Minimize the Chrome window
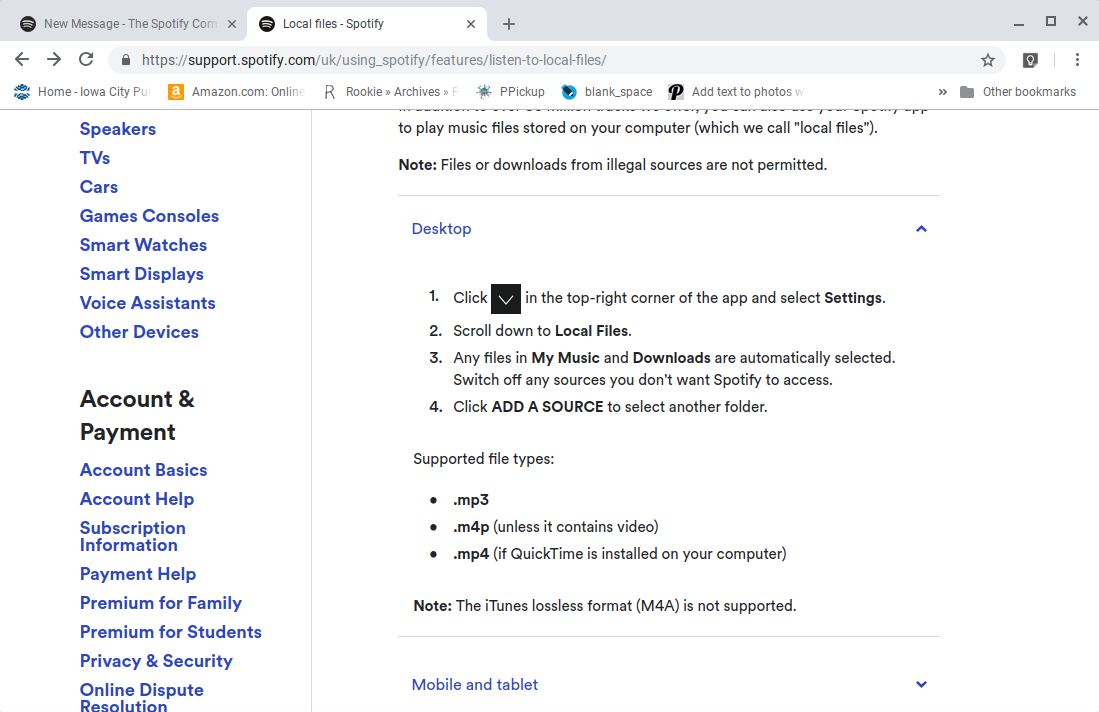Screen dimensions: 1099x712 [x=1019, y=23]
